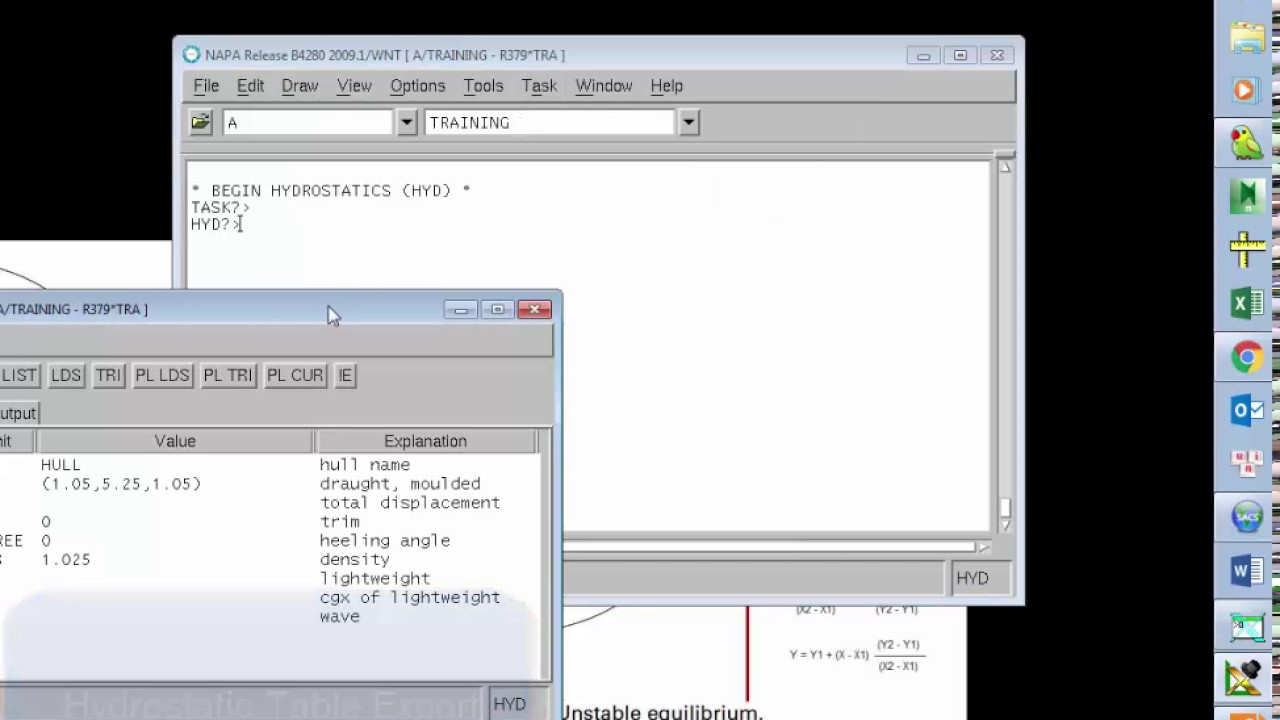This screenshot has width=1280, height=720.
Task: Click the project field showing TRAINING
Action: (x=550, y=123)
